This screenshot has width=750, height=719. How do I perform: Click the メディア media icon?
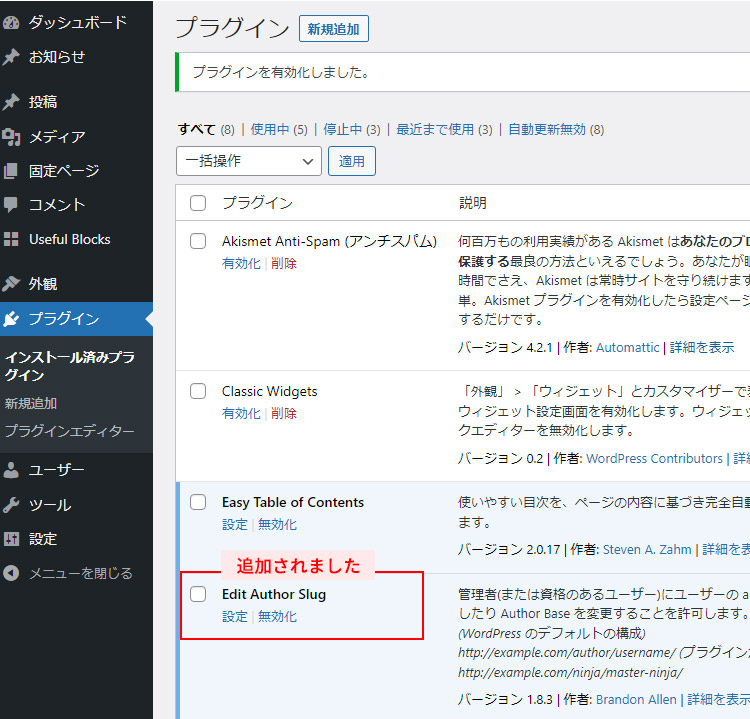[11, 137]
